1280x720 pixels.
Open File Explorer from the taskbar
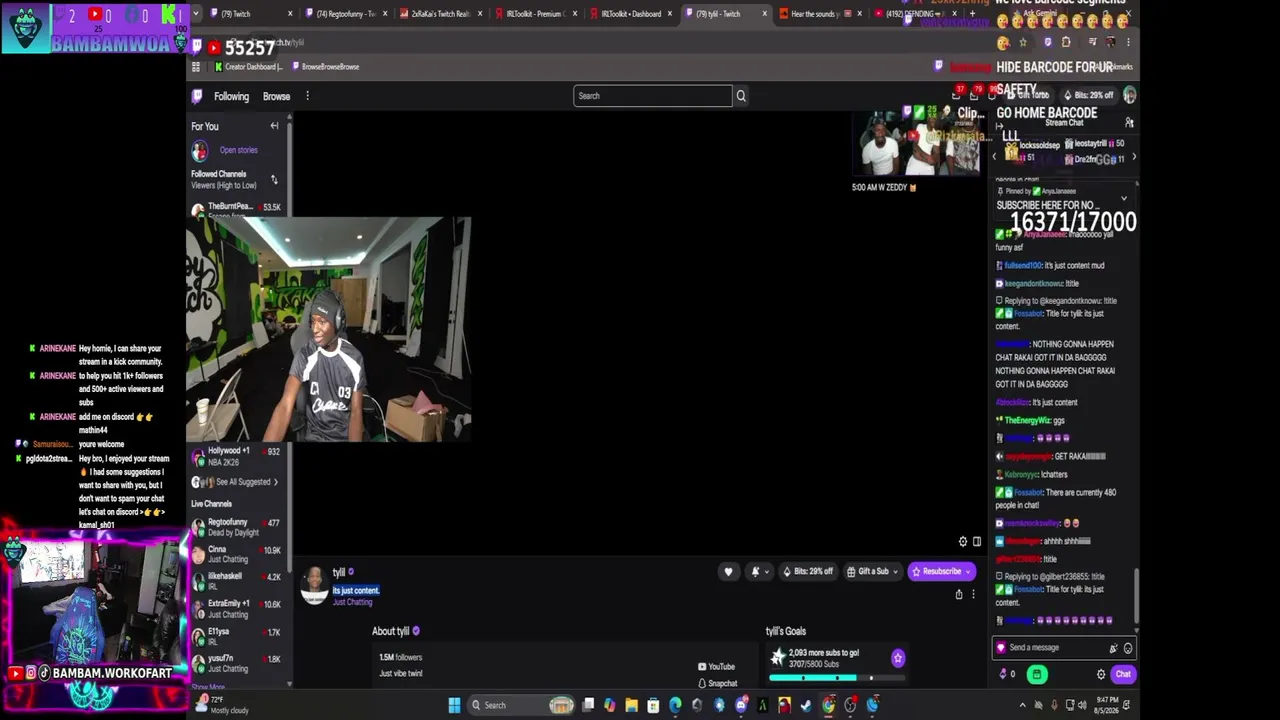coord(631,705)
